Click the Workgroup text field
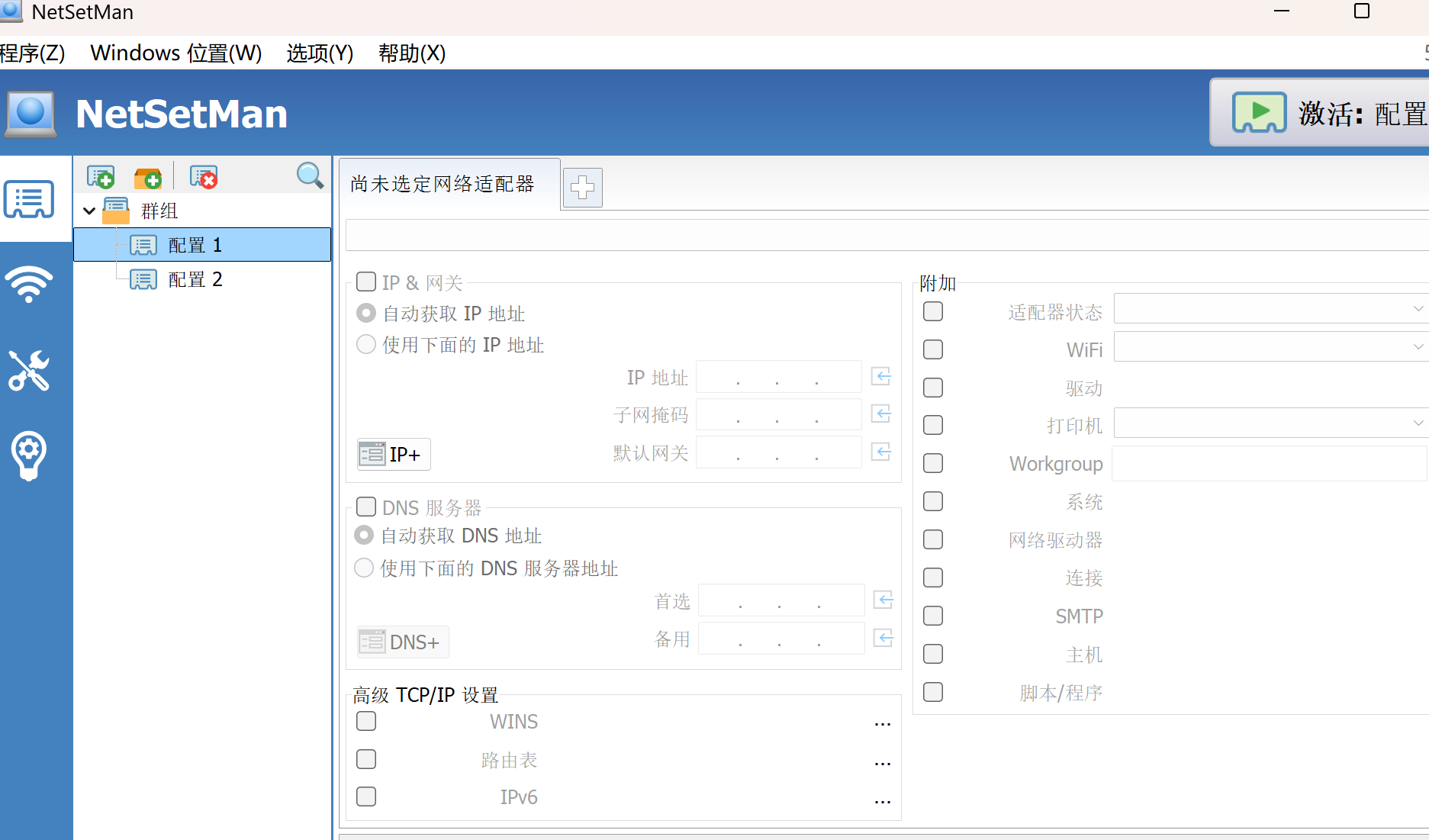This screenshot has width=1429, height=840. [1270, 464]
